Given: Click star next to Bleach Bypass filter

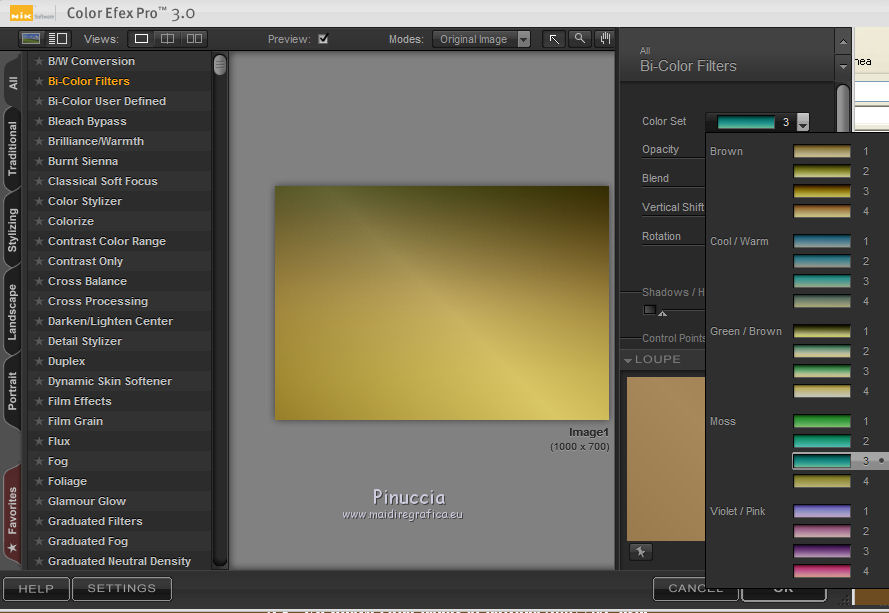Looking at the screenshot, I should coord(38,121).
